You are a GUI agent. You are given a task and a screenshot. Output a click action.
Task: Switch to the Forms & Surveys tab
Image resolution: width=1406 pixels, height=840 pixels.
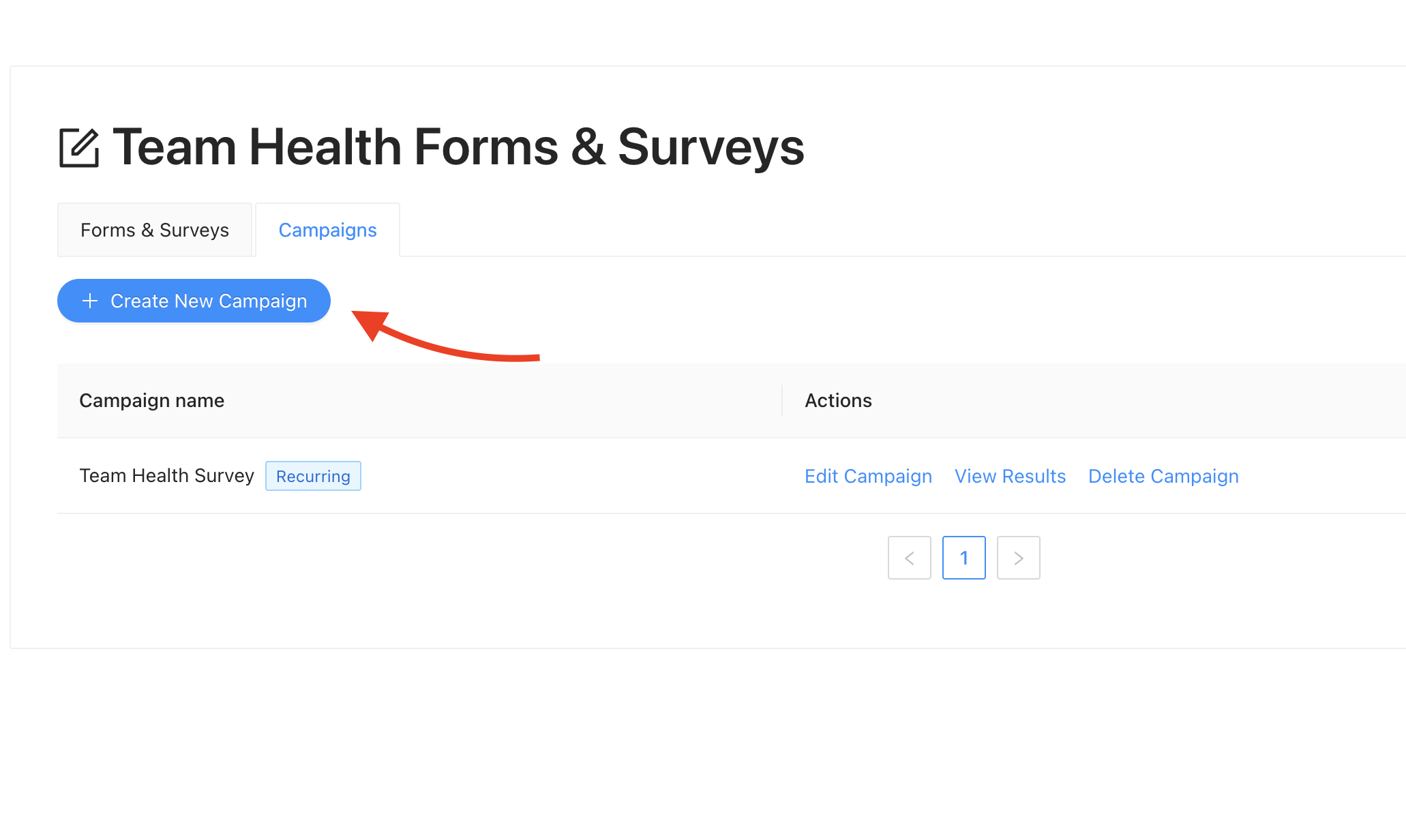point(155,230)
